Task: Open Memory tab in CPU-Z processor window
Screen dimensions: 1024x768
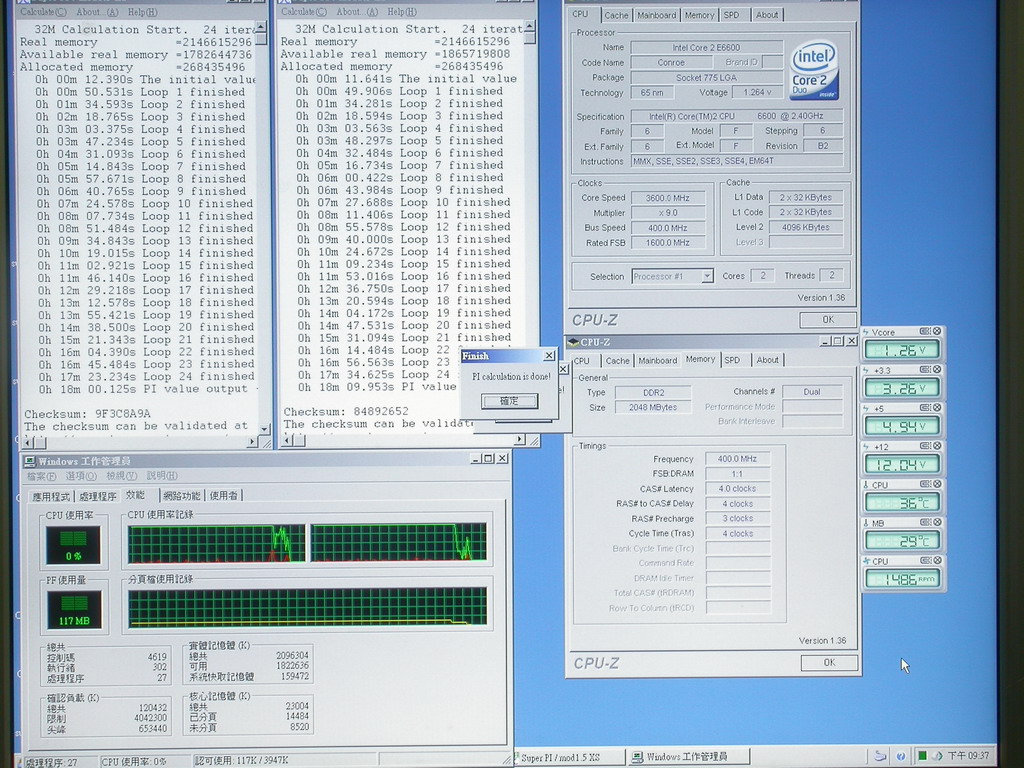Action: 699,15
